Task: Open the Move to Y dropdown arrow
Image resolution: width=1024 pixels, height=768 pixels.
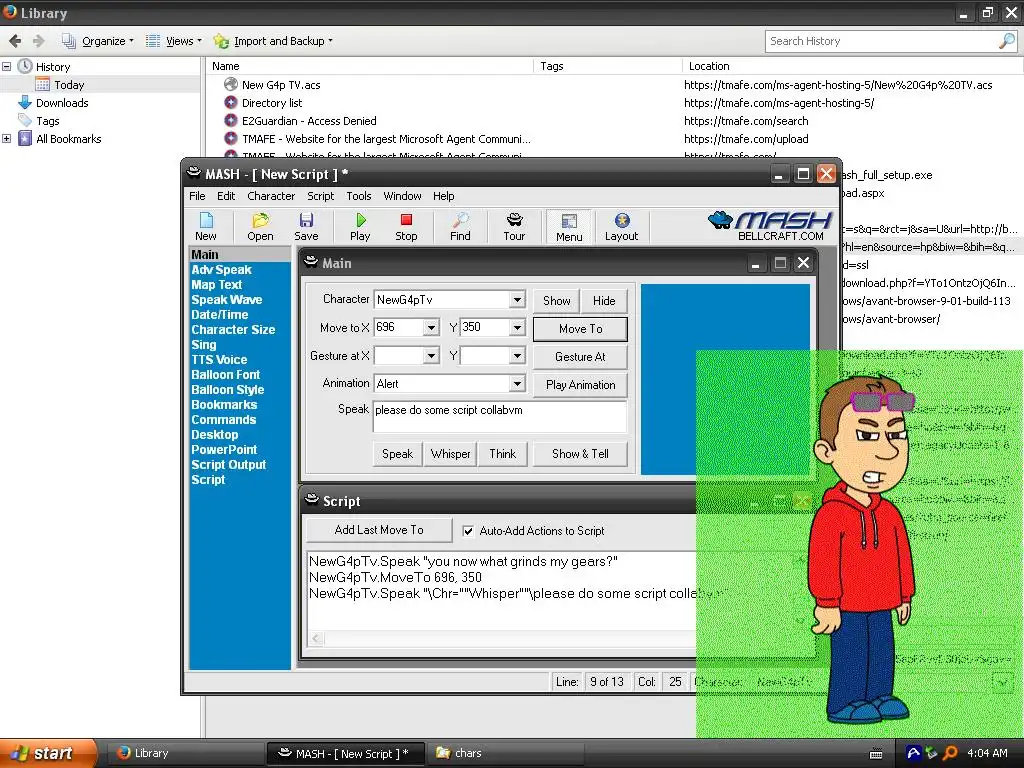Action: [517, 327]
